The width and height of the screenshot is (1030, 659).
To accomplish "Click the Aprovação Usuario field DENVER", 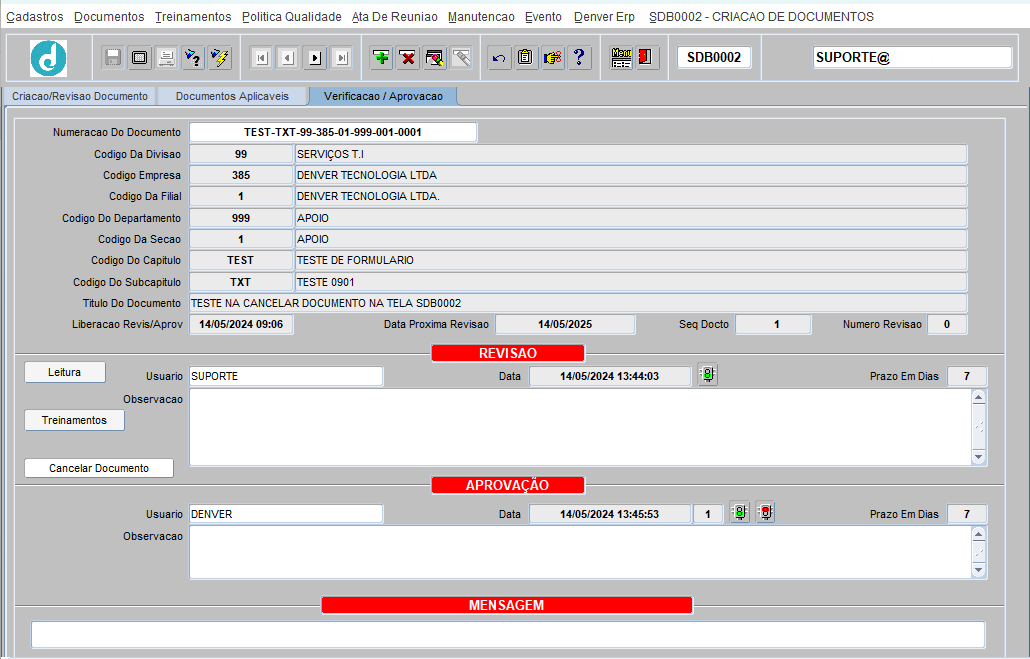I will [x=286, y=514].
